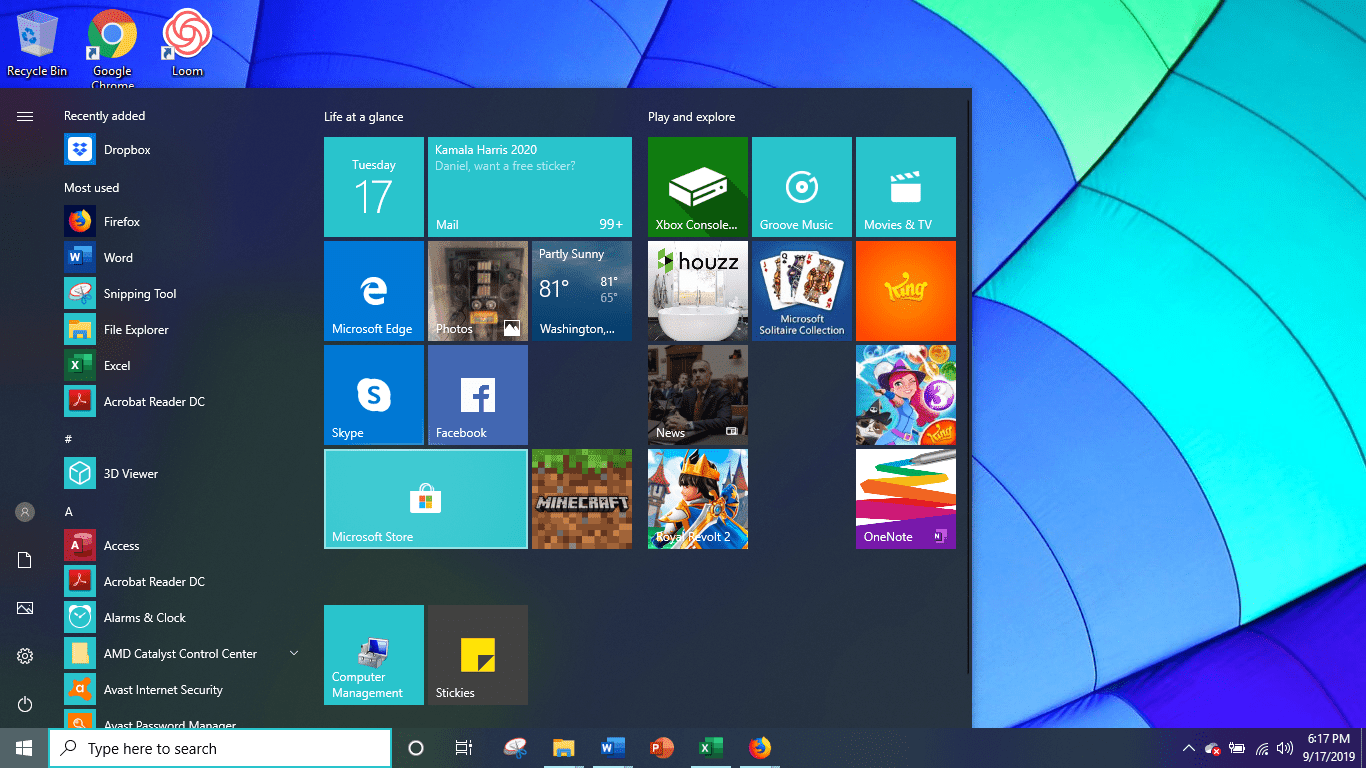Open the houzz tile
This screenshot has width=1366, height=768.
[698, 291]
